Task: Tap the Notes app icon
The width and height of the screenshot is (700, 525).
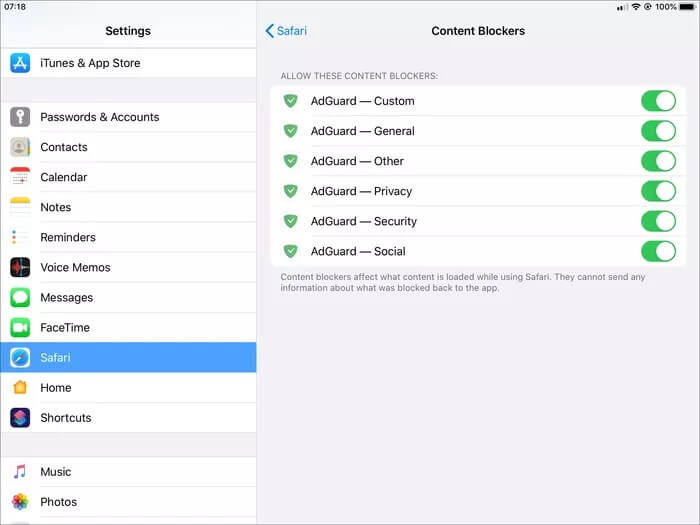Action: [20, 207]
